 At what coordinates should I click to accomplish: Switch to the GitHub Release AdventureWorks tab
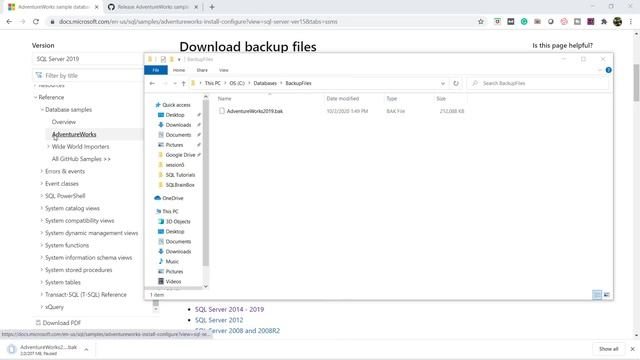[x=153, y=7]
